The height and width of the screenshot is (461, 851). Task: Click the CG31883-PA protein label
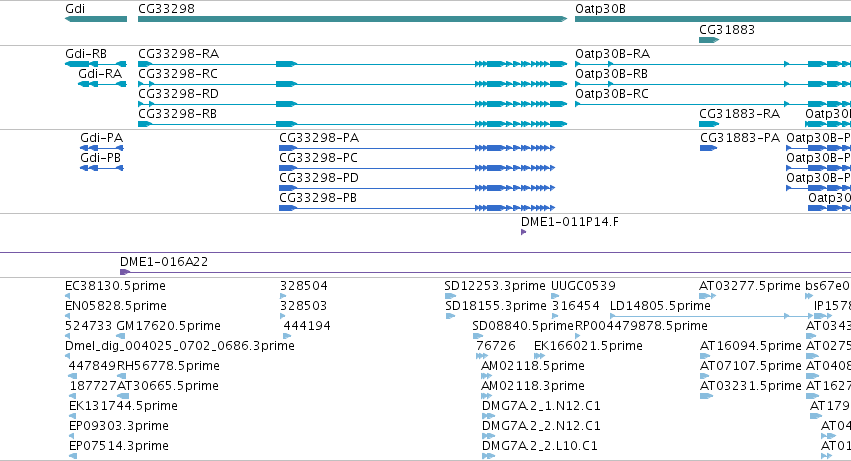point(740,138)
